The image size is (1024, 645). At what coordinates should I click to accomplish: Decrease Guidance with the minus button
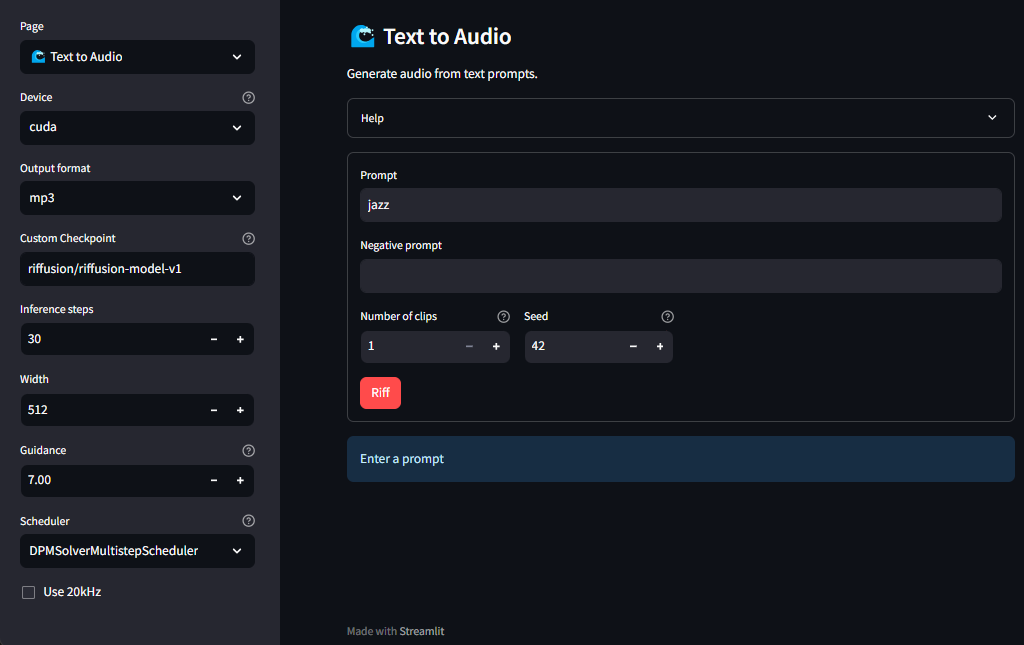214,480
